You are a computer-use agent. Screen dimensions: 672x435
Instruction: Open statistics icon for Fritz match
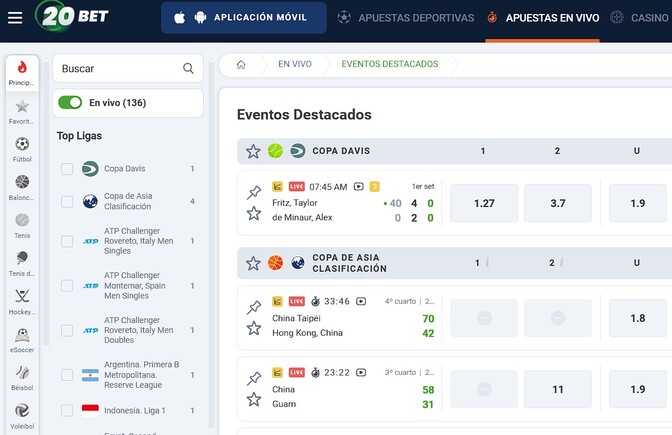pyautogui.click(x=277, y=187)
